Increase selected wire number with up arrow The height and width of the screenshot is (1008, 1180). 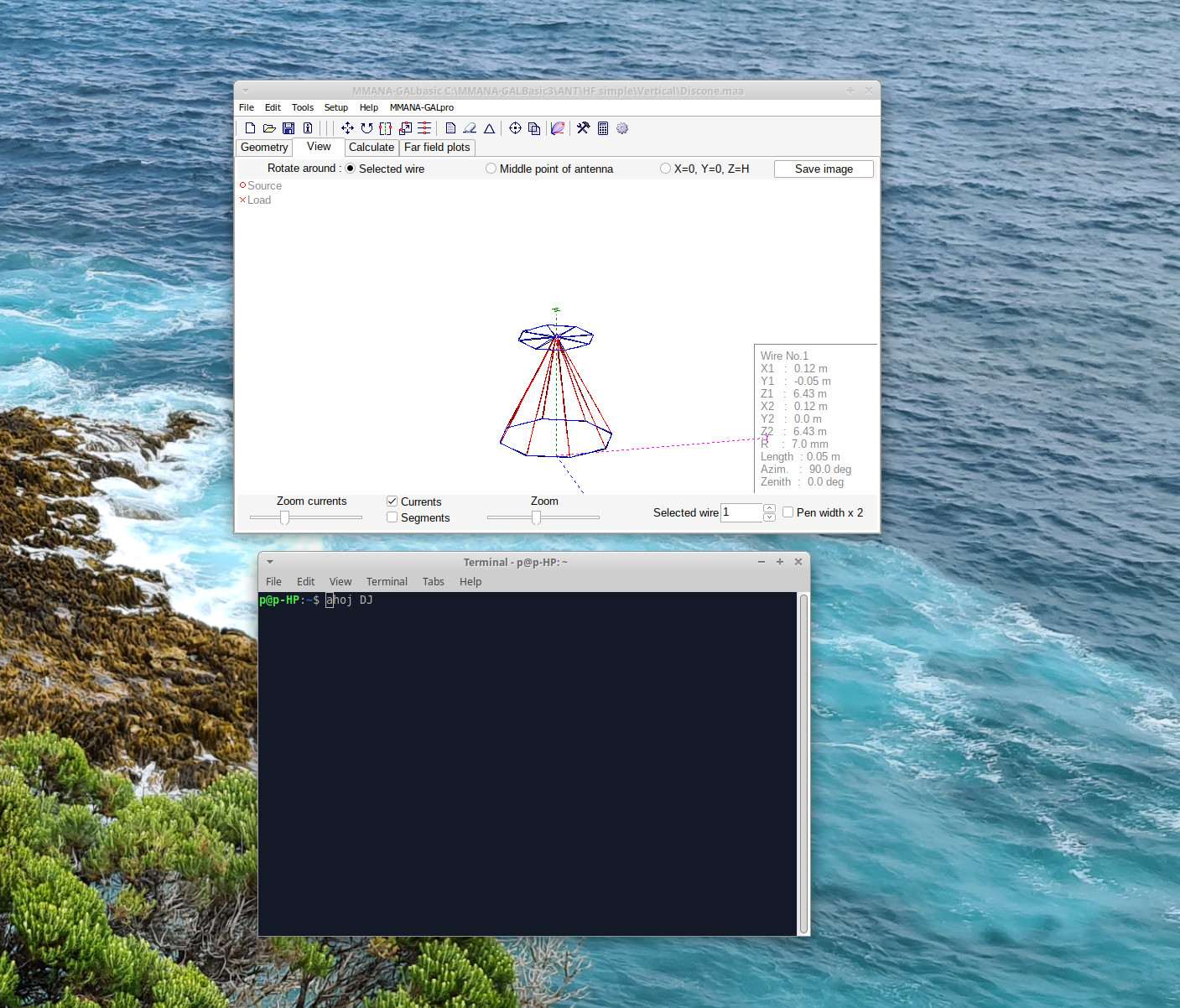click(769, 508)
